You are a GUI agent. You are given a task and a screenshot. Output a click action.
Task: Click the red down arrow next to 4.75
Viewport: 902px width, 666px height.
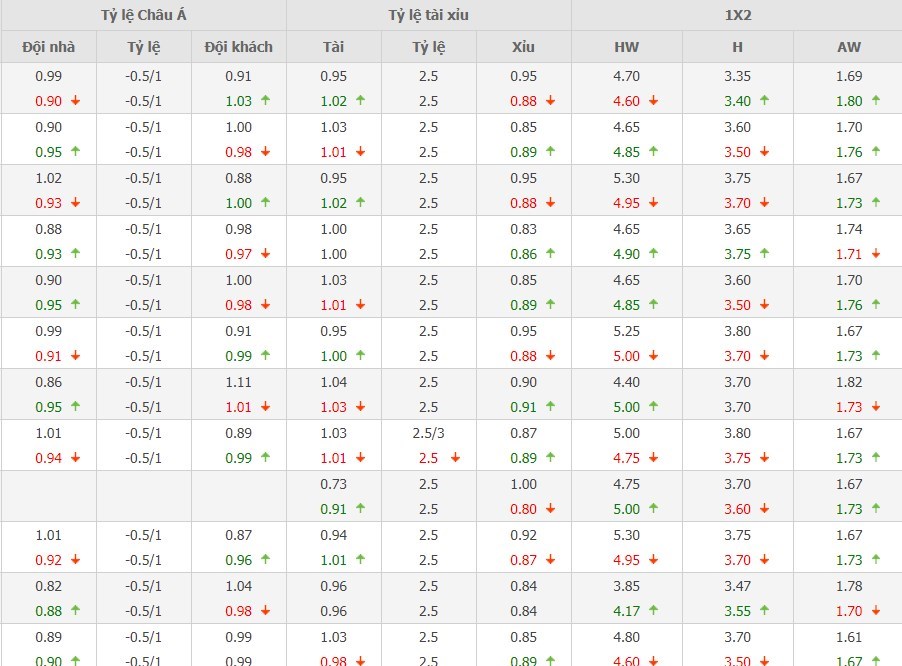654,458
